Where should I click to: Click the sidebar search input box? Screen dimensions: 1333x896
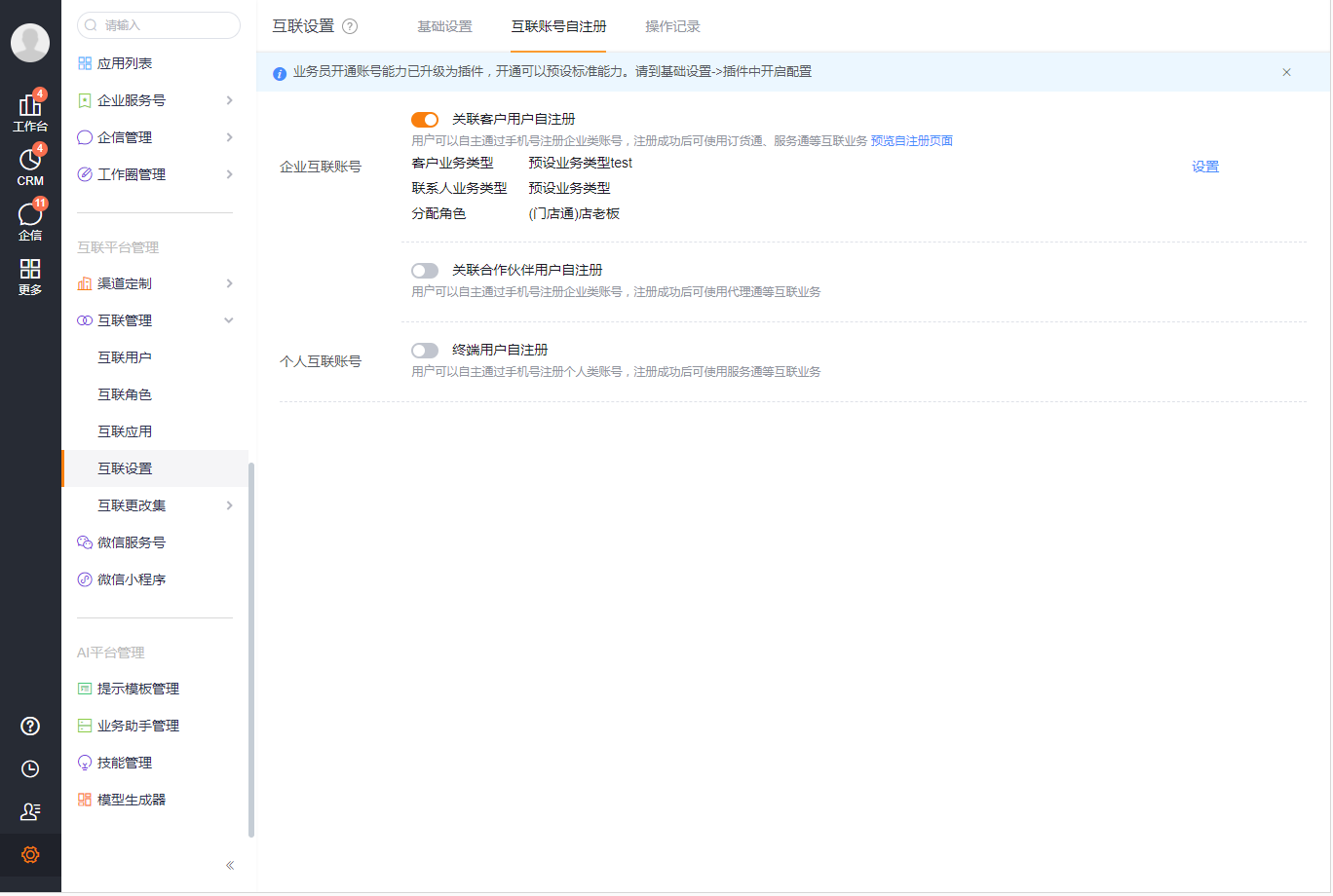(x=158, y=25)
